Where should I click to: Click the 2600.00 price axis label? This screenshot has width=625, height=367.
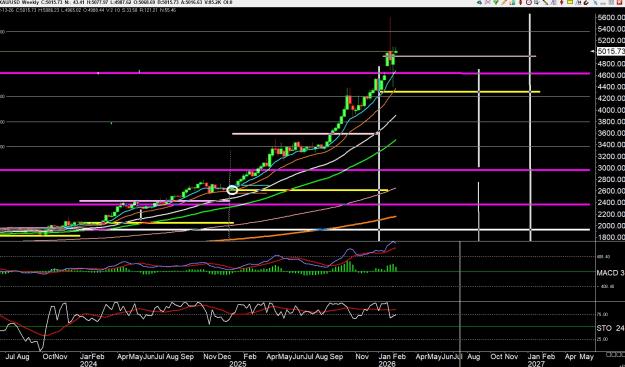tap(611, 191)
